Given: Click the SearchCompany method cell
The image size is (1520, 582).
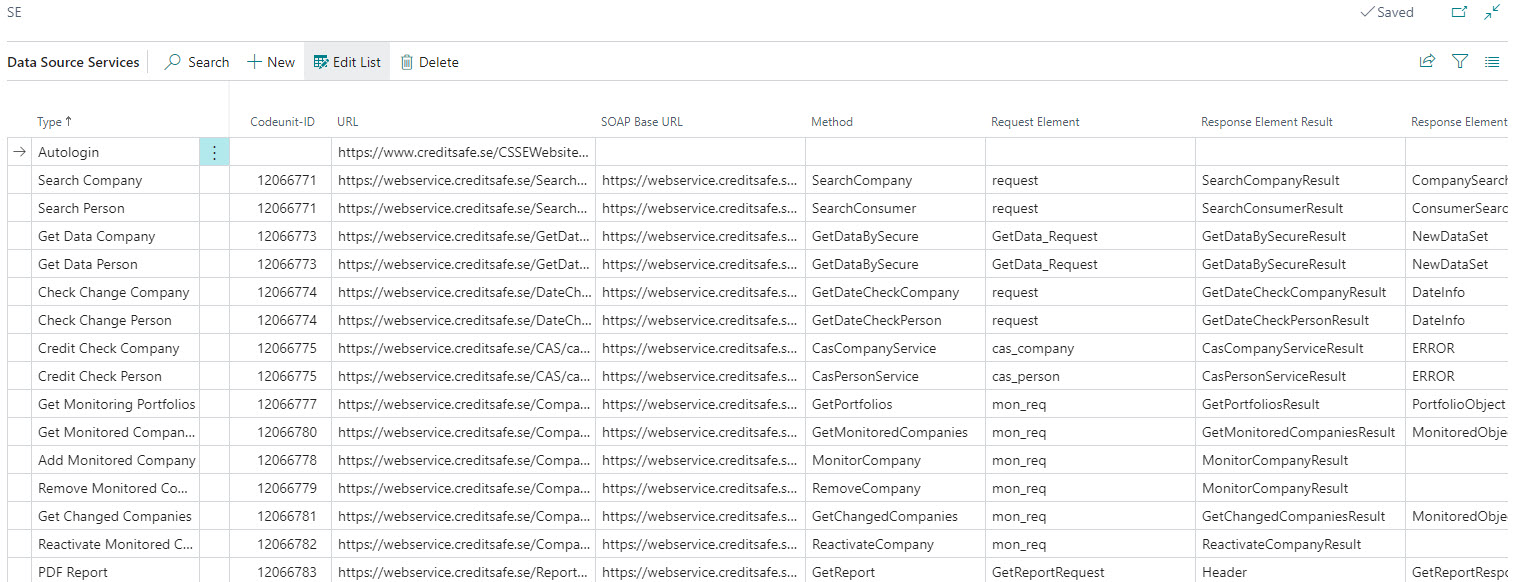Looking at the screenshot, I should (895, 181).
